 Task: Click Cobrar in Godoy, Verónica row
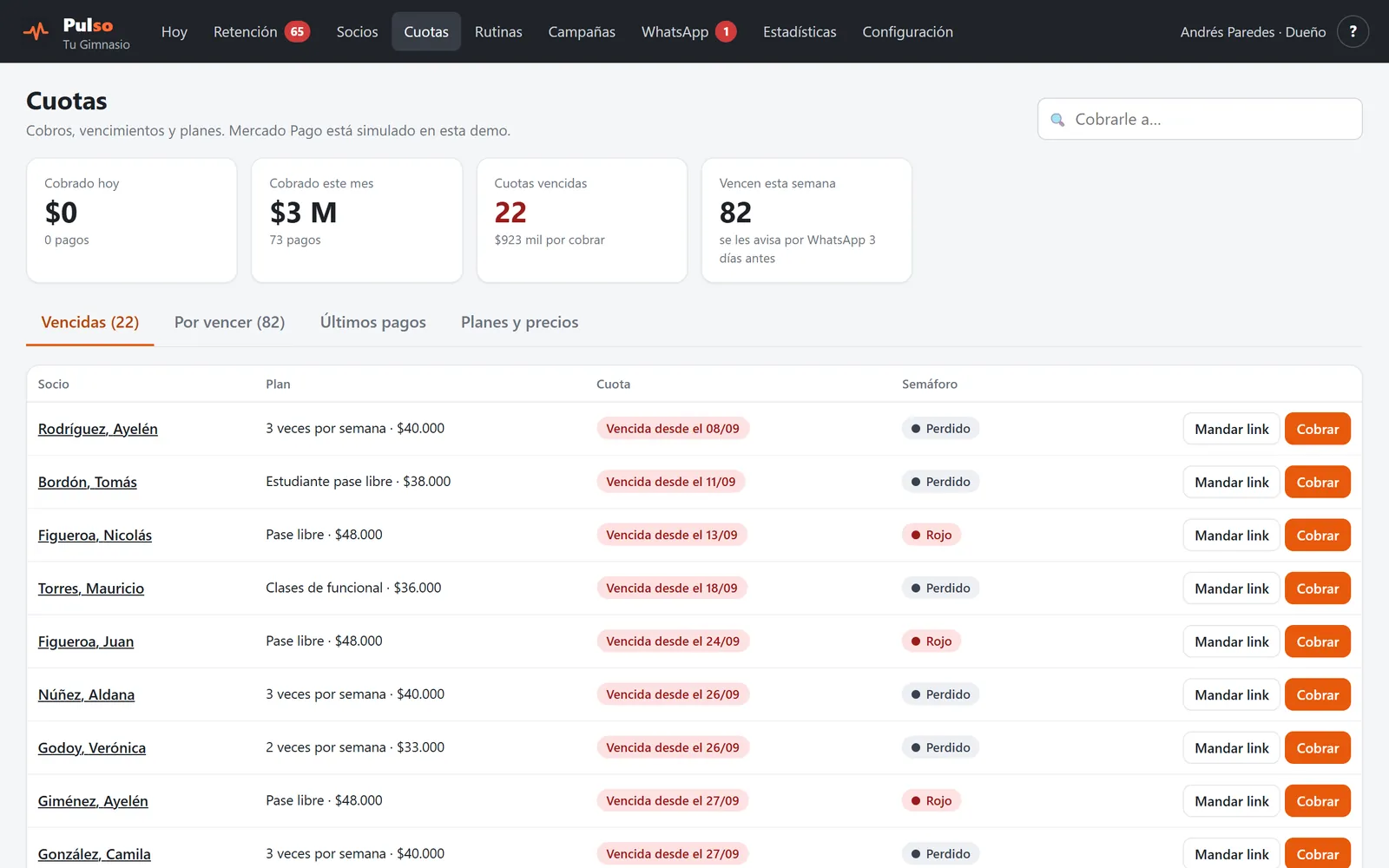click(1317, 748)
